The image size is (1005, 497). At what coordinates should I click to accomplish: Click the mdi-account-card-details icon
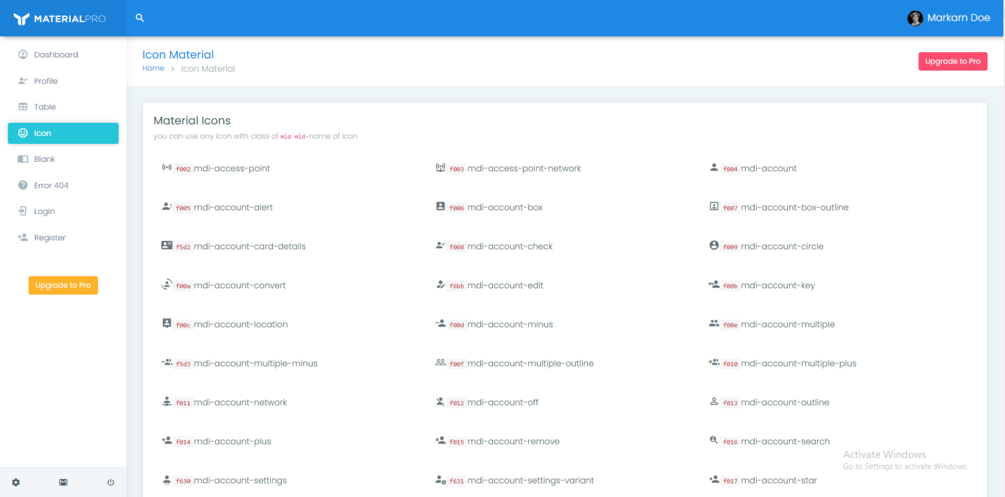tap(167, 246)
